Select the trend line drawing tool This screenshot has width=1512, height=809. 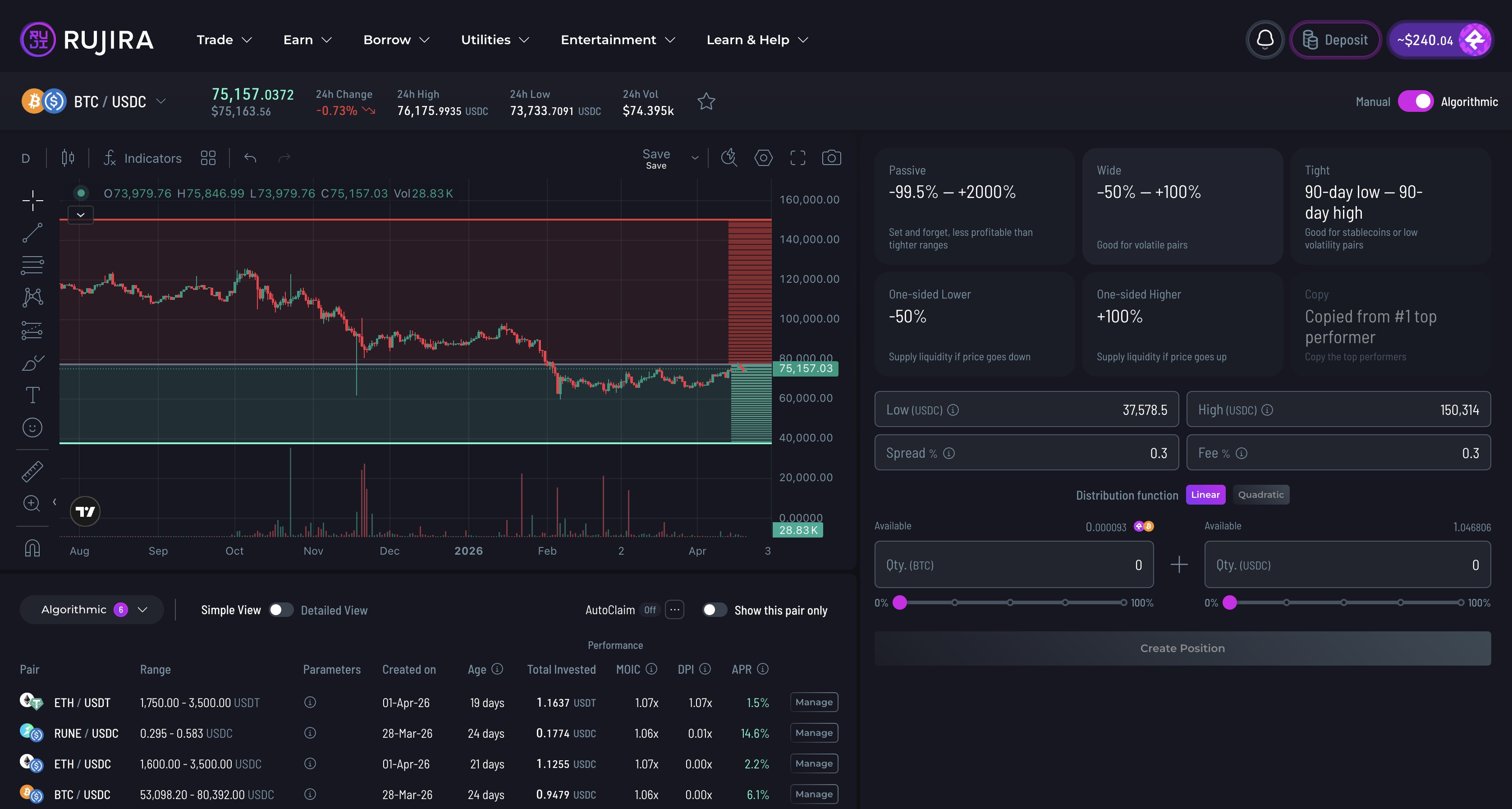tap(32, 233)
